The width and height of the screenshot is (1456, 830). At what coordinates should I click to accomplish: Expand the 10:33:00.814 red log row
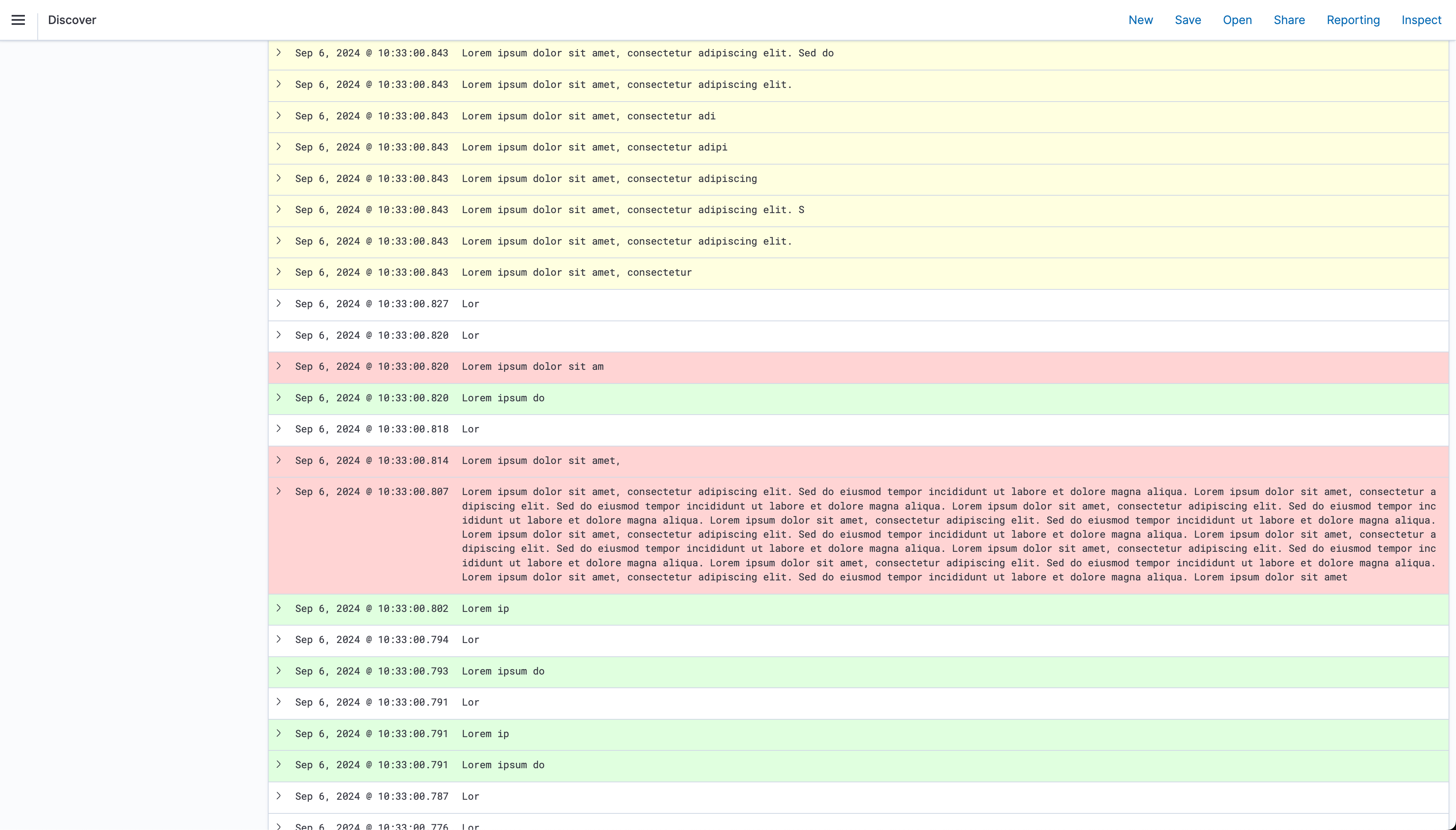point(279,460)
